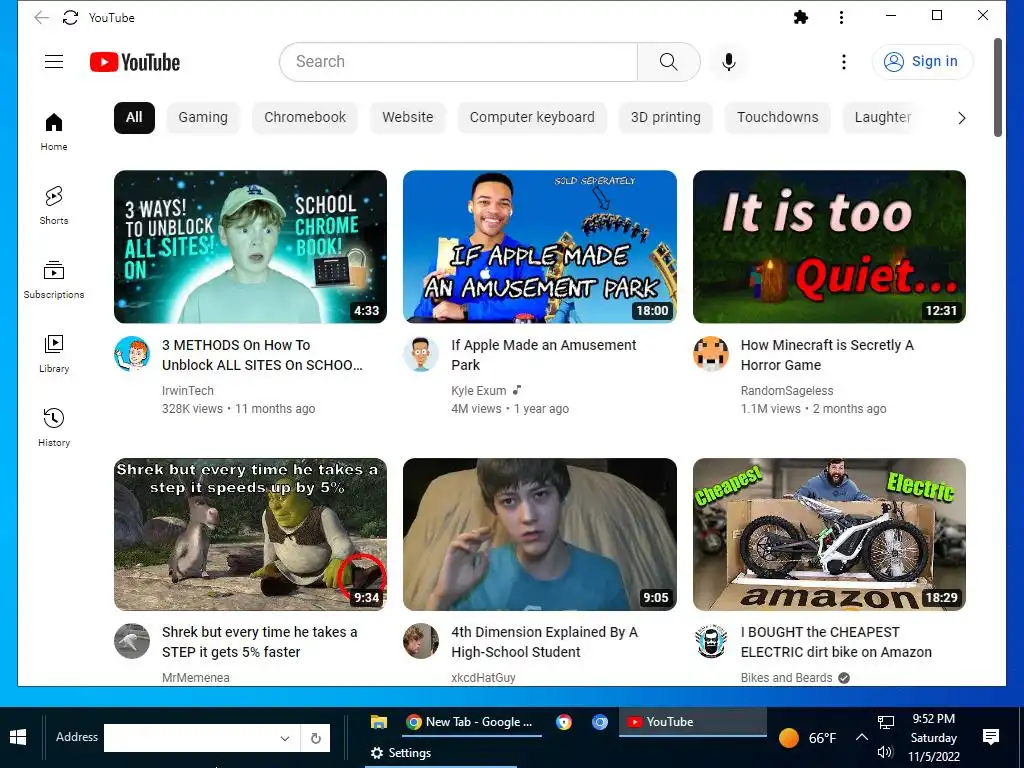Open File Explorer from taskbar
The height and width of the screenshot is (768, 1024).
379,722
